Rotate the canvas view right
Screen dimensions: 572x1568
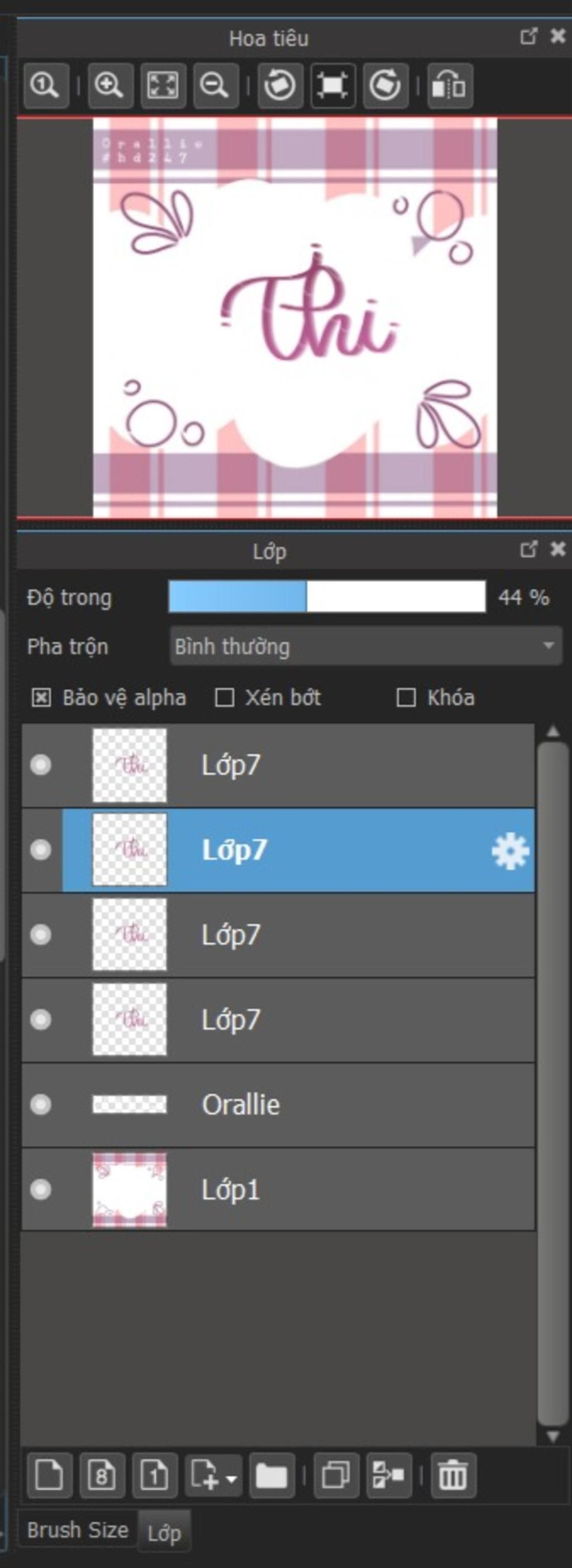(385, 85)
